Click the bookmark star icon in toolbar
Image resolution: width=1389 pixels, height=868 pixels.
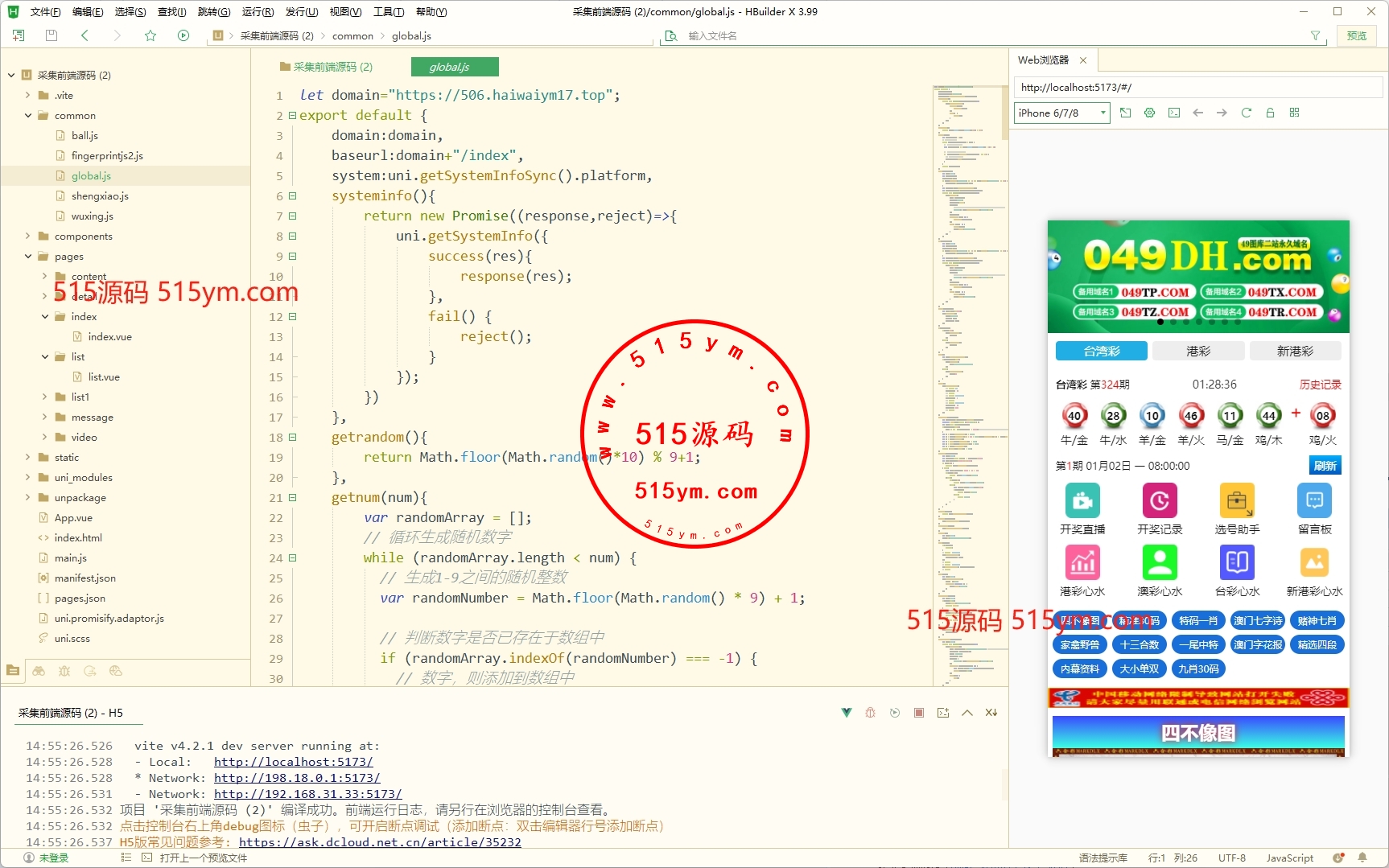(150, 35)
